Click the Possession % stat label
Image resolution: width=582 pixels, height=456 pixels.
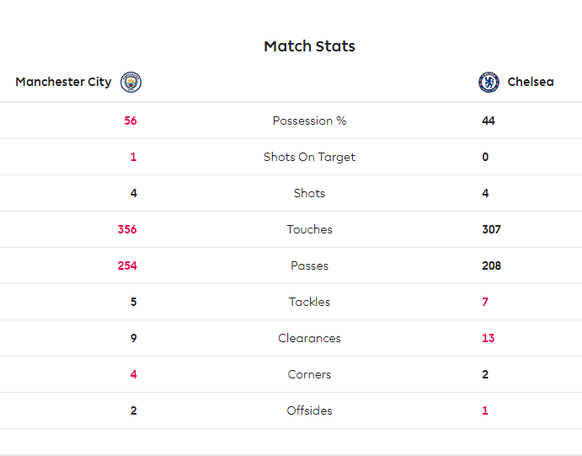coord(309,121)
